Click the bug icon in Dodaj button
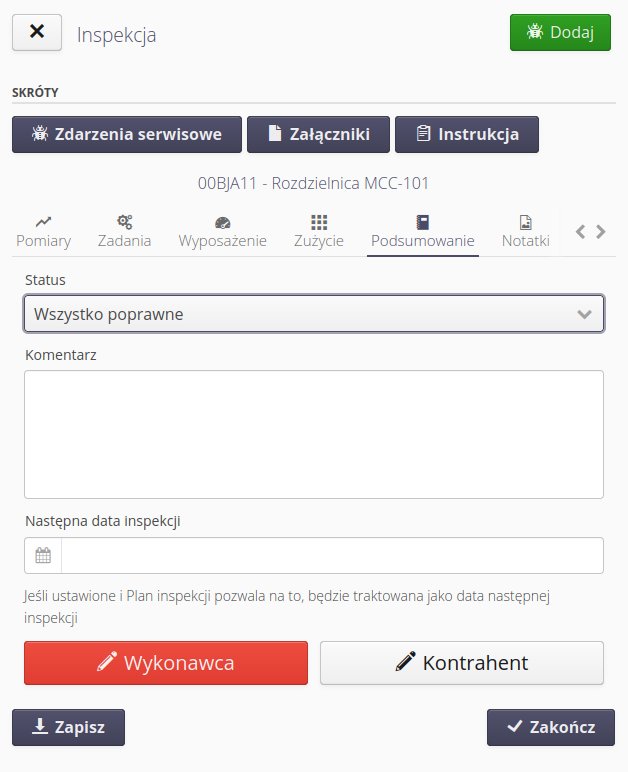Viewport: 628px width, 772px height. point(536,32)
